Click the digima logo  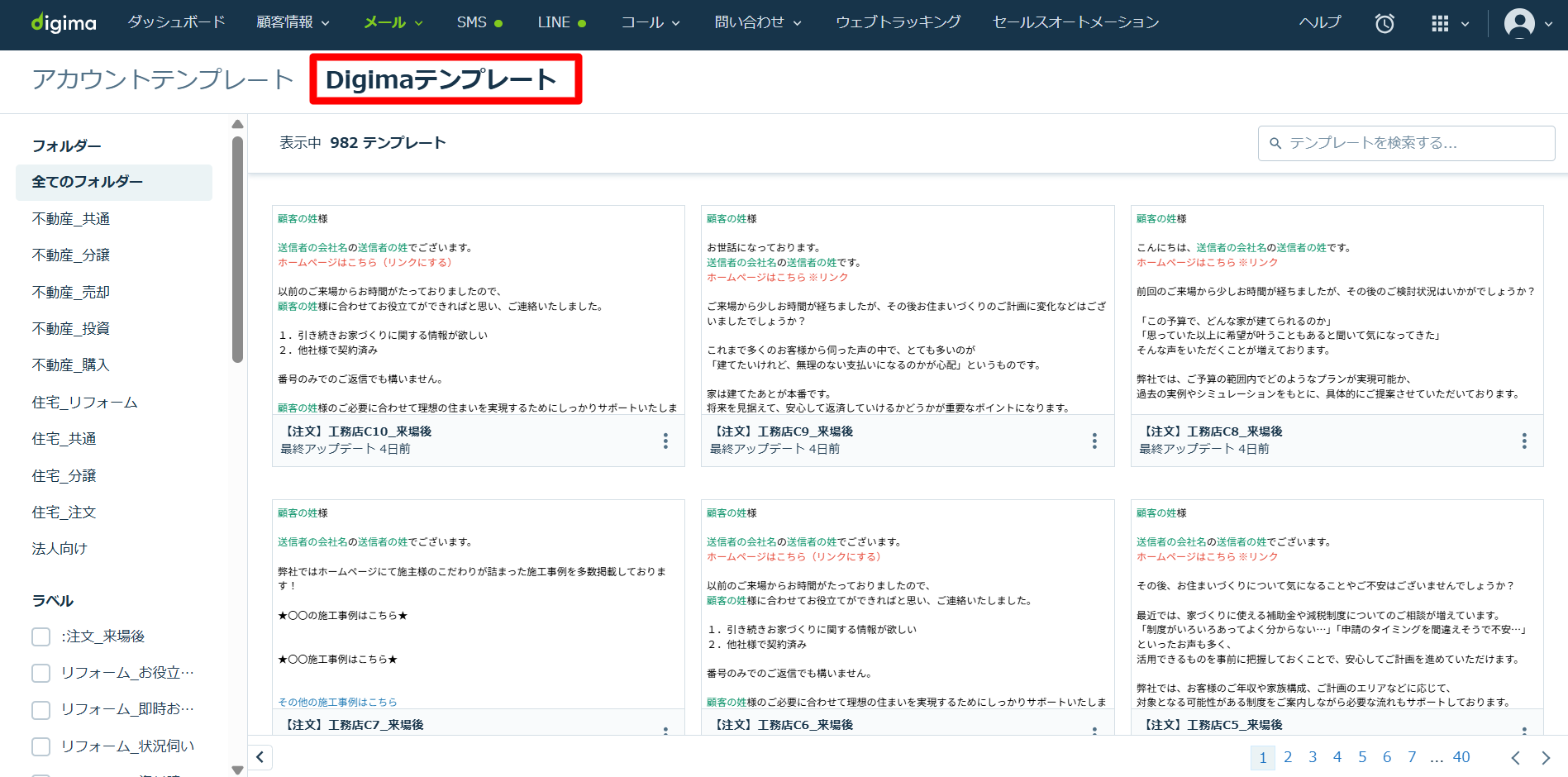click(64, 23)
